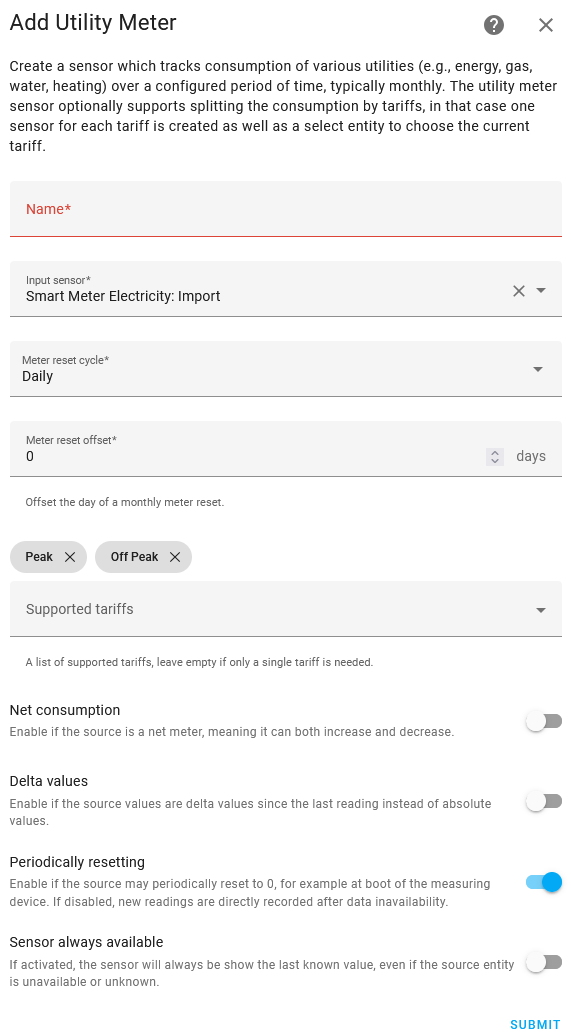This screenshot has height=1034, width=571.
Task: Open the help question mark icon
Action: [x=493, y=25]
